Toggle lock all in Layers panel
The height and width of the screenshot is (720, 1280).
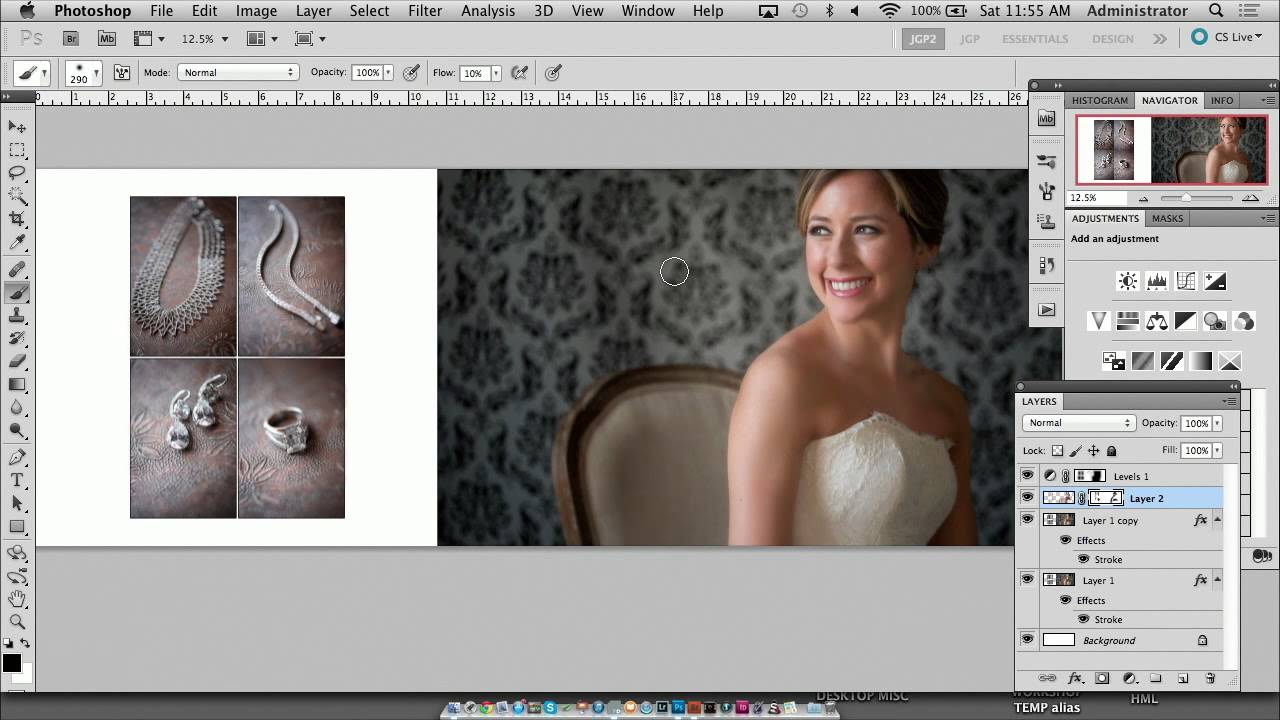tap(1111, 451)
